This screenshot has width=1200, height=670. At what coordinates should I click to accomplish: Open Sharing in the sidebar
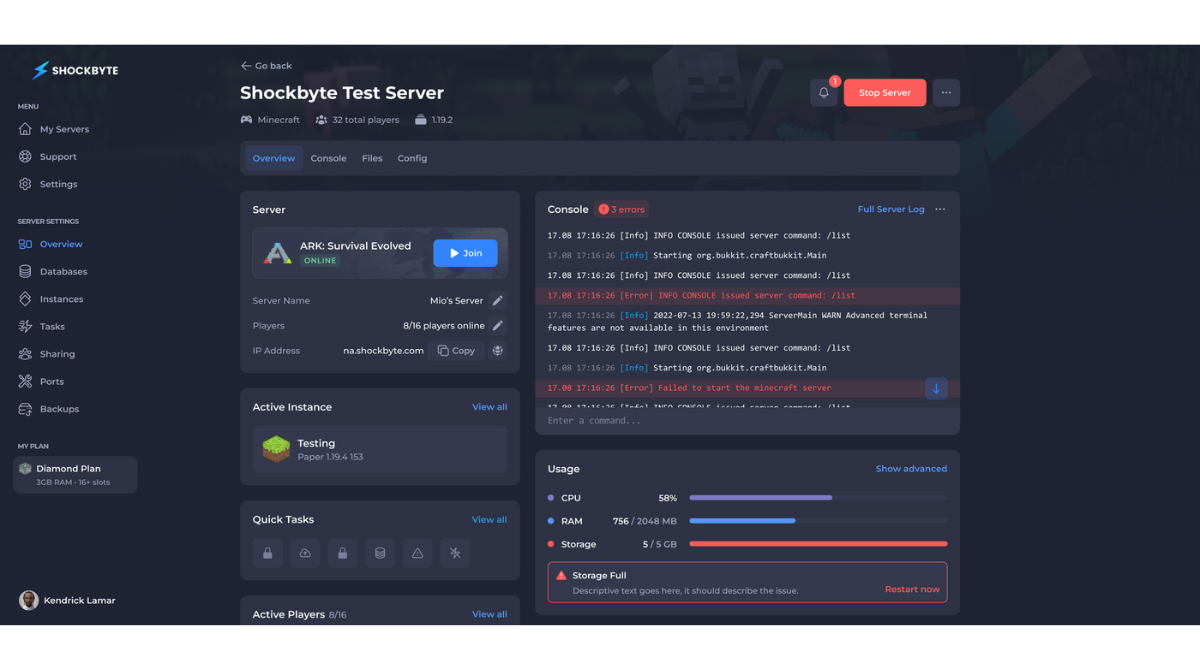(x=47, y=354)
